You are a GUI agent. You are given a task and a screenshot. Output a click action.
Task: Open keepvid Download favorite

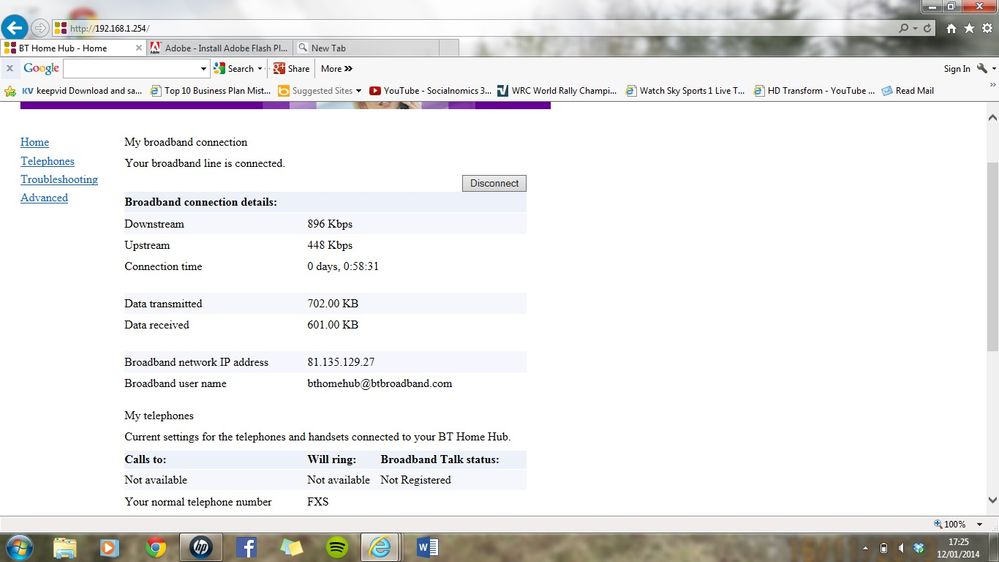[x=82, y=91]
